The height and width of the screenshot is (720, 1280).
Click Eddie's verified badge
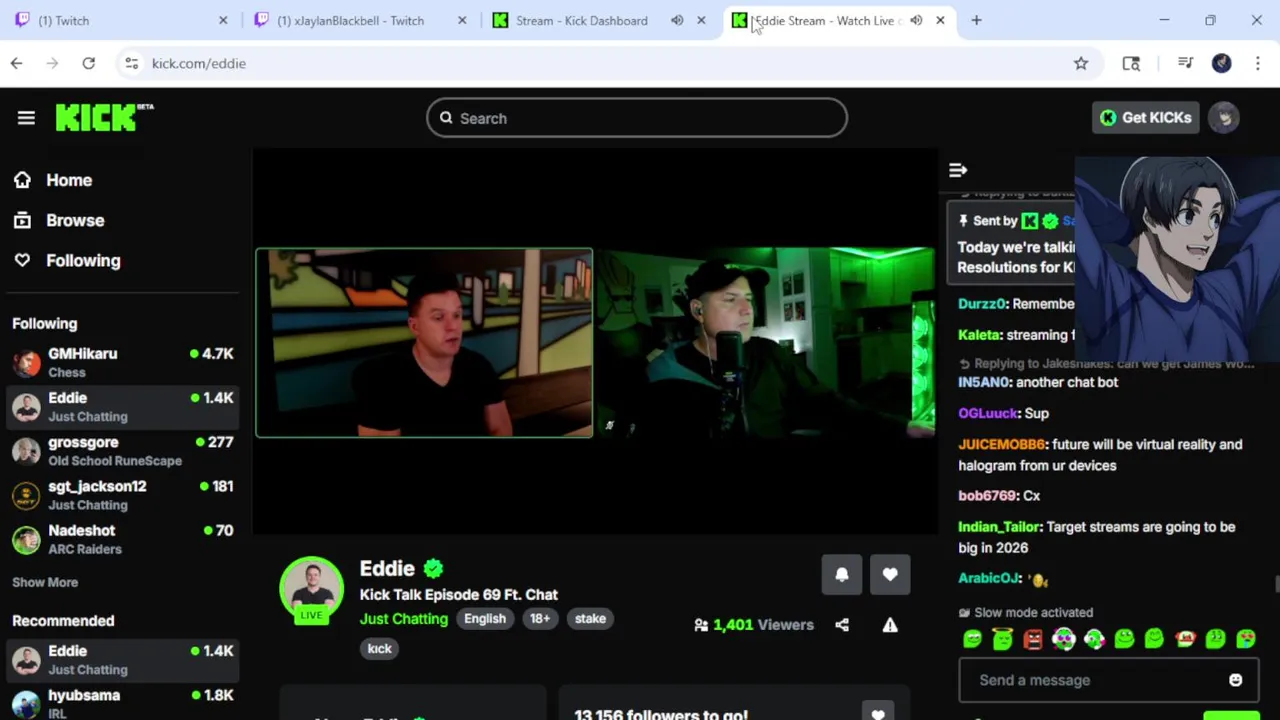pos(433,568)
